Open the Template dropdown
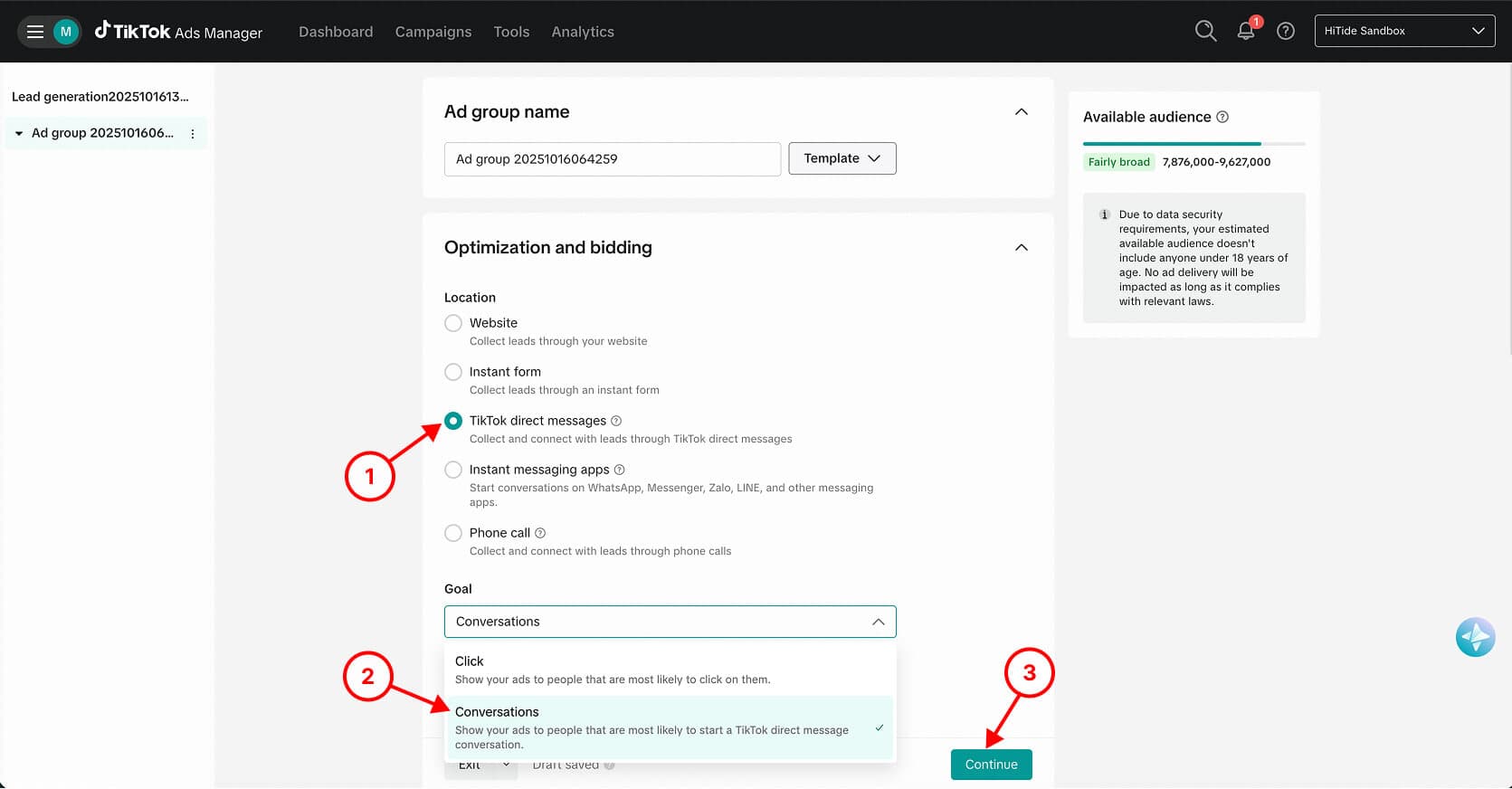The width and height of the screenshot is (1512, 789). pyautogui.click(x=842, y=158)
